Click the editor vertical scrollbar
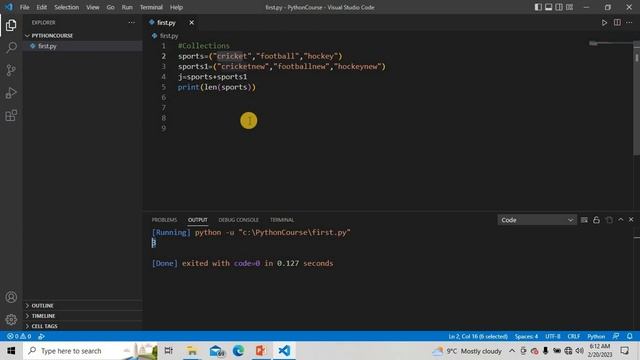This screenshot has width=640, height=360. tap(637, 98)
